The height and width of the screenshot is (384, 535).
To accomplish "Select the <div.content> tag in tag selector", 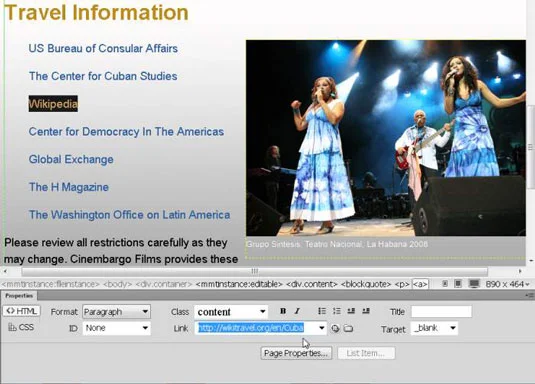I will click(312, 284).
